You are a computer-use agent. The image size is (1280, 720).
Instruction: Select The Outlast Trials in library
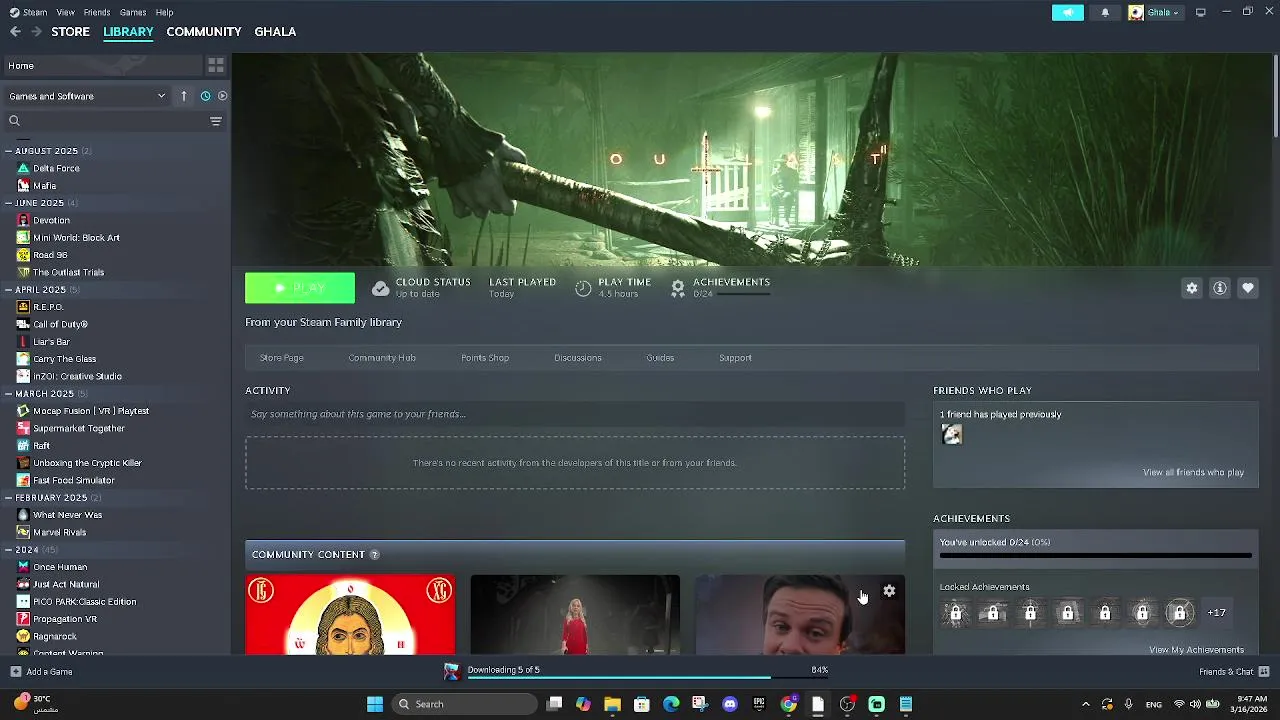click(x=68, y=272)
